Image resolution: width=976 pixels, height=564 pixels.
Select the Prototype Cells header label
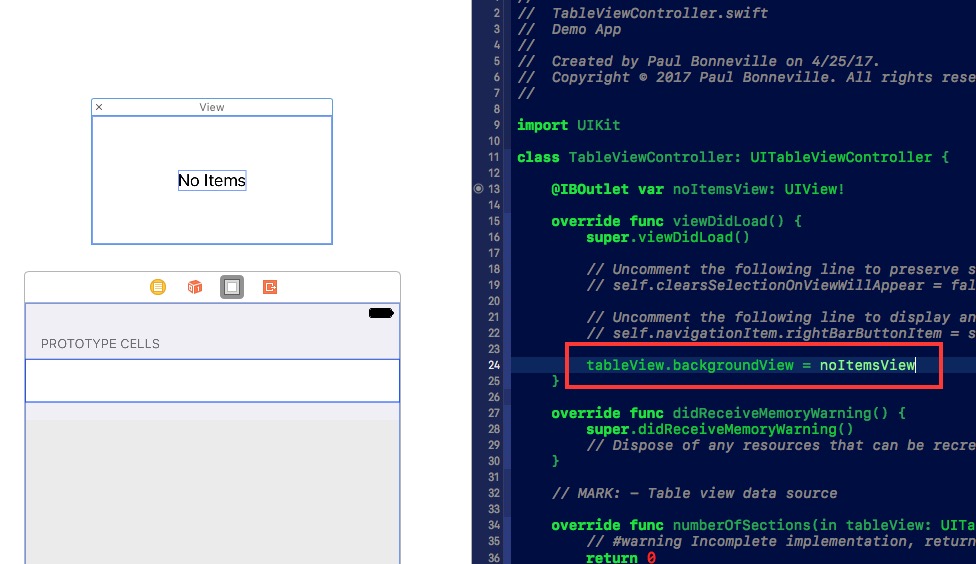pyautogui.click(x=100, y=344)
